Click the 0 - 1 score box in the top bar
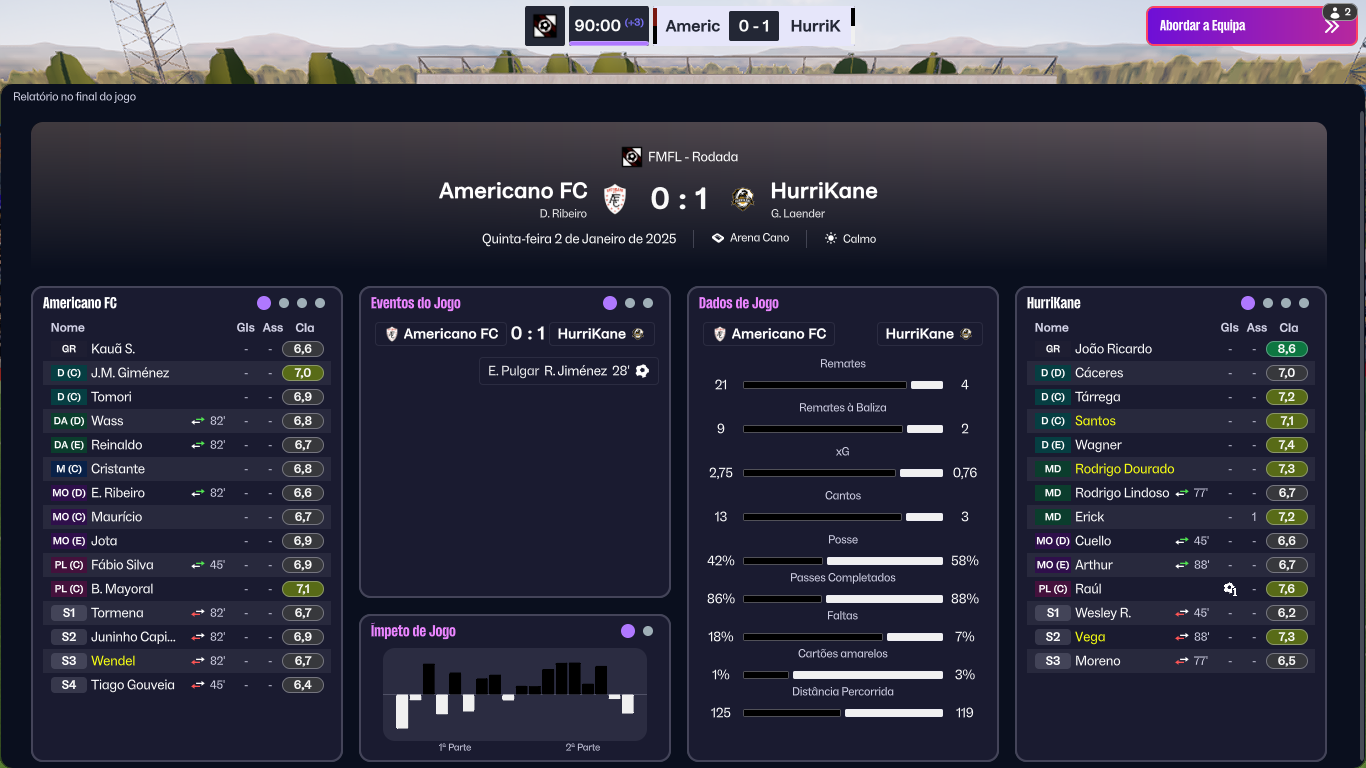 pyautogui.click(x=754, y=26)
